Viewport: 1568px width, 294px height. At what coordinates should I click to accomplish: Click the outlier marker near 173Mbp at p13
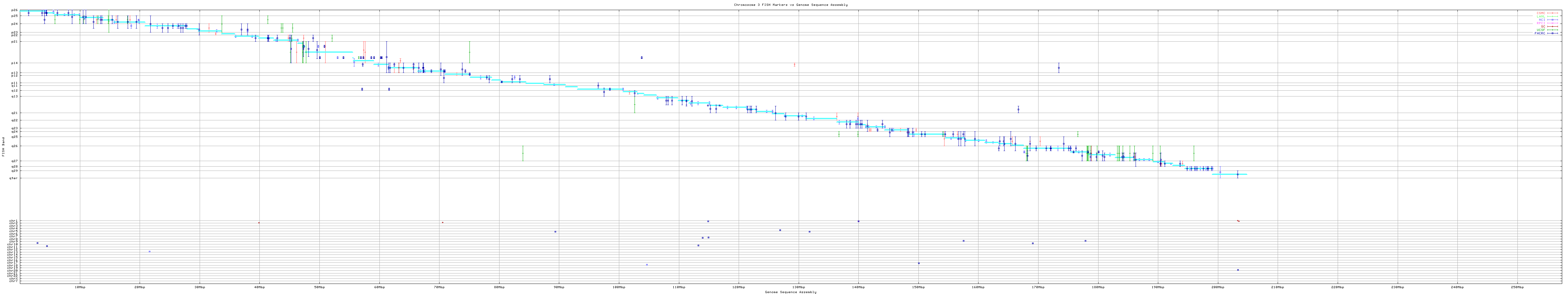click(x=1058, y=68)
